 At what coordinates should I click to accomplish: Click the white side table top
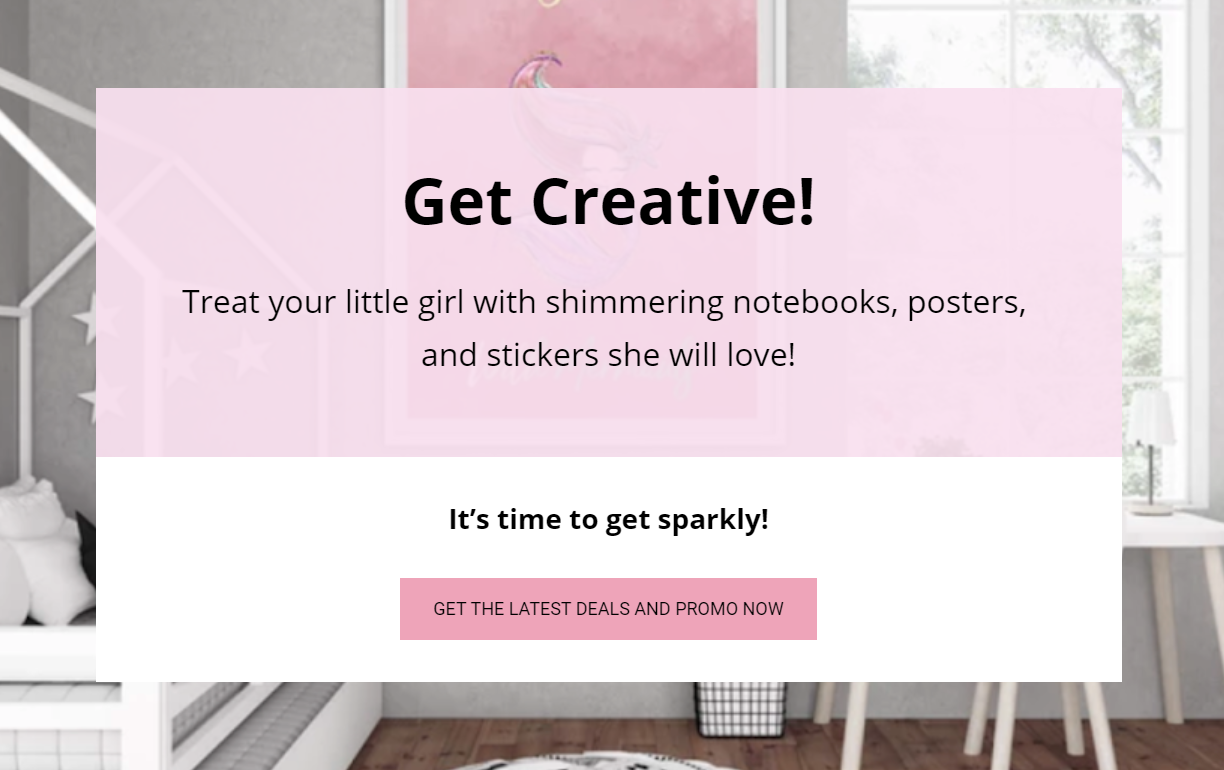click(x=1173, y=529)
